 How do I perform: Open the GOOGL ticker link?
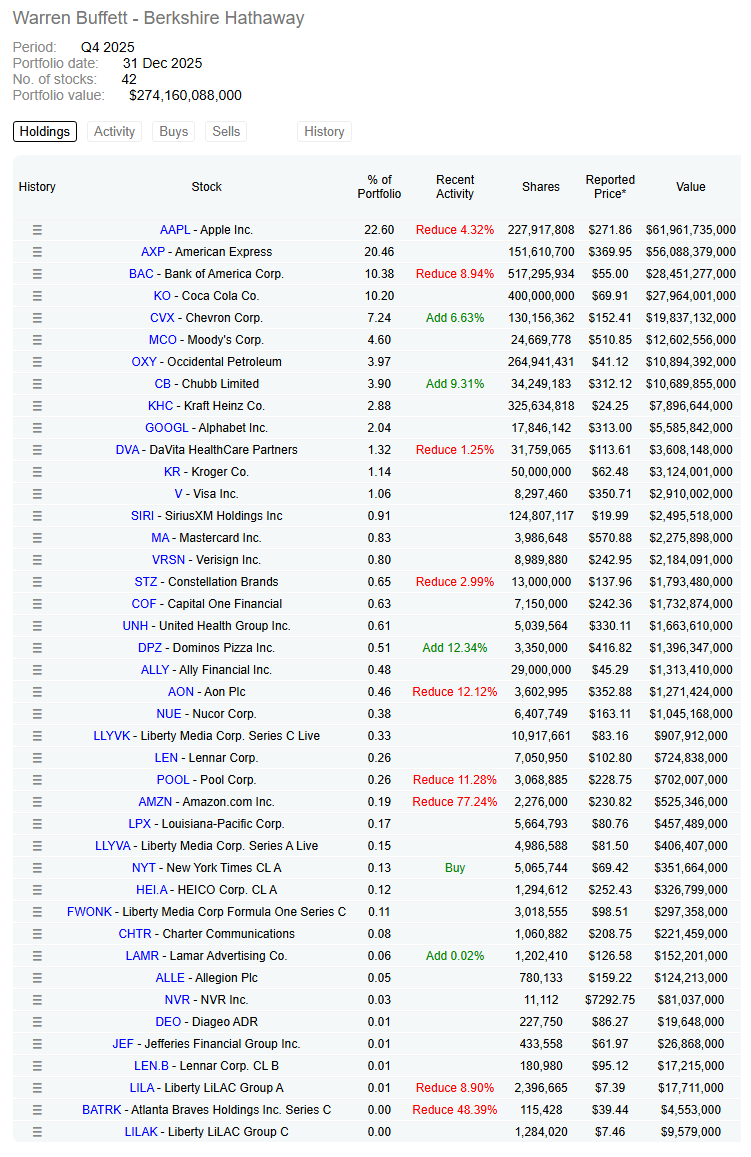click(167, 428)
